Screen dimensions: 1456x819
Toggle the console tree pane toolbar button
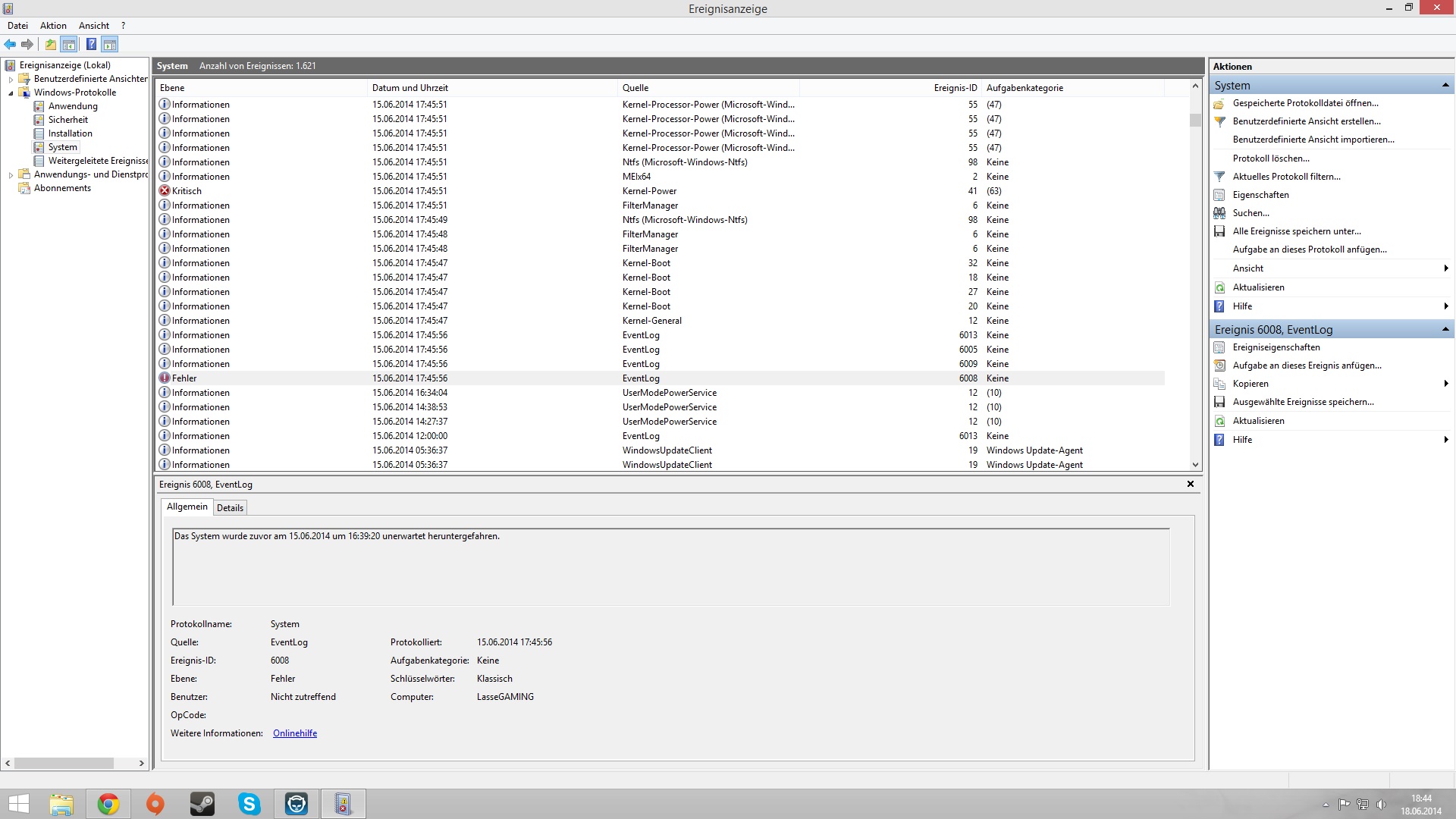(x=69, y=44)
